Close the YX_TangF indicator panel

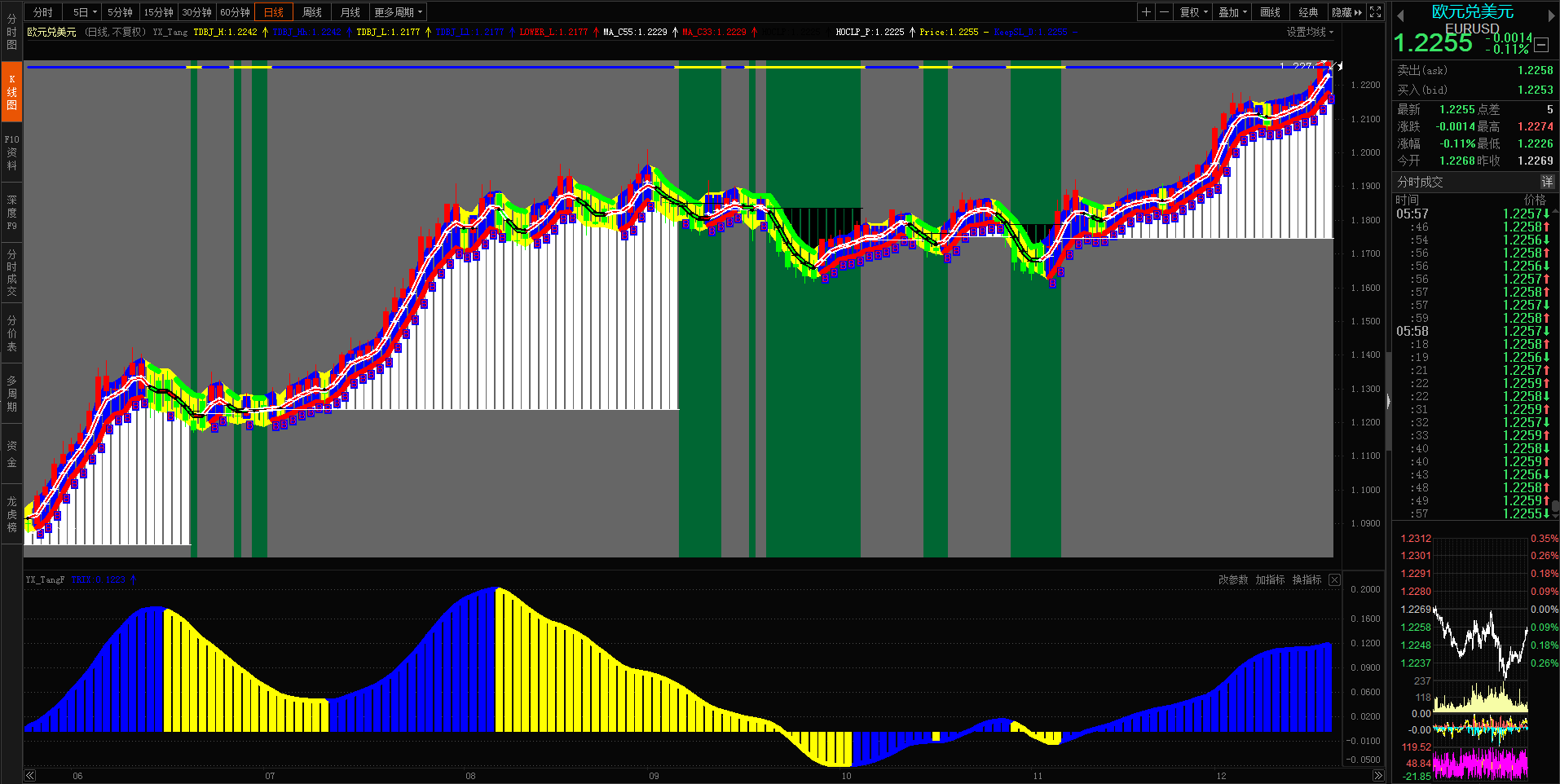pos(1334,579)
